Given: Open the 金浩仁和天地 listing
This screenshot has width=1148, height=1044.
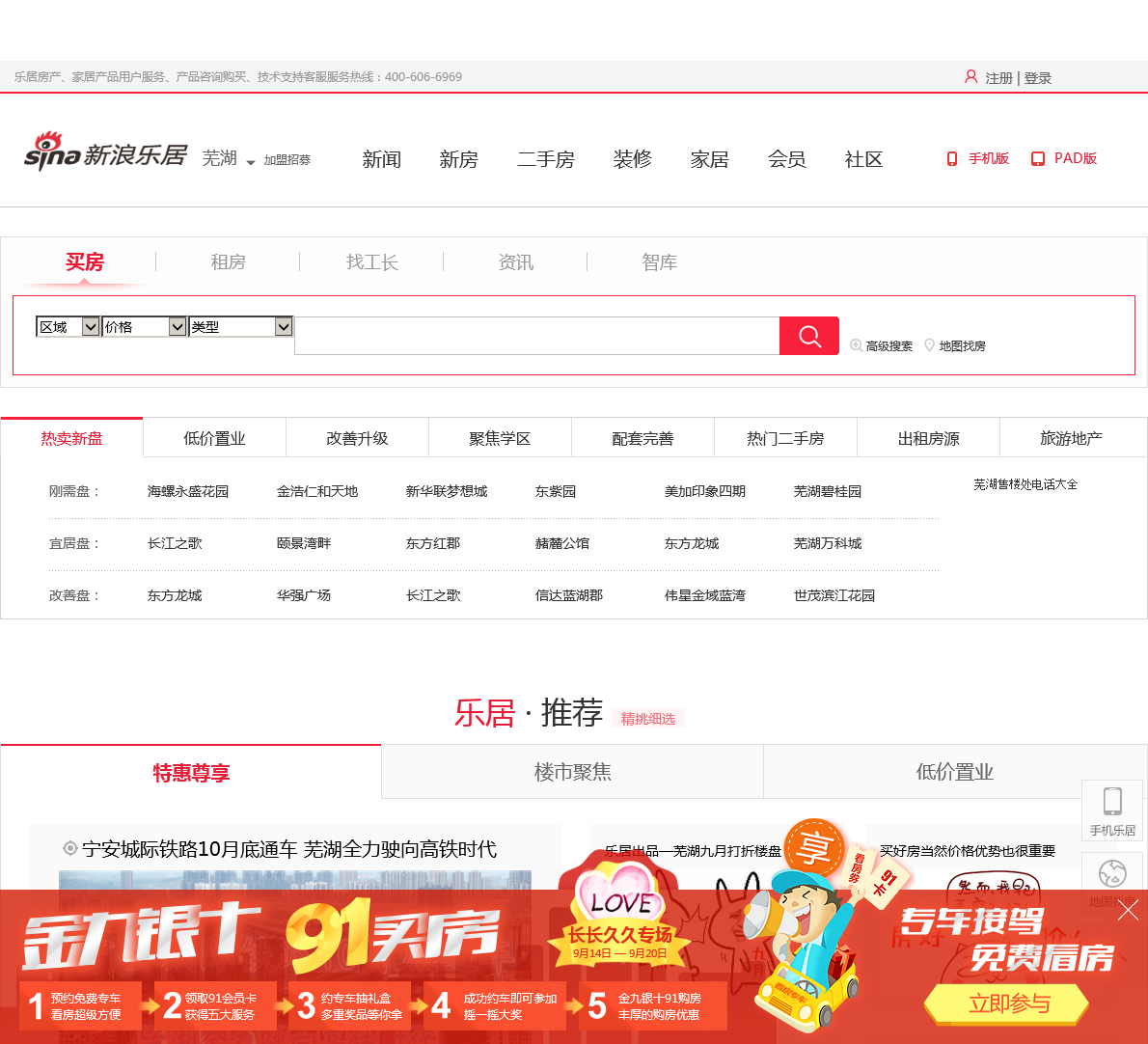Looking at the screenshot, I should coord(317,491).
